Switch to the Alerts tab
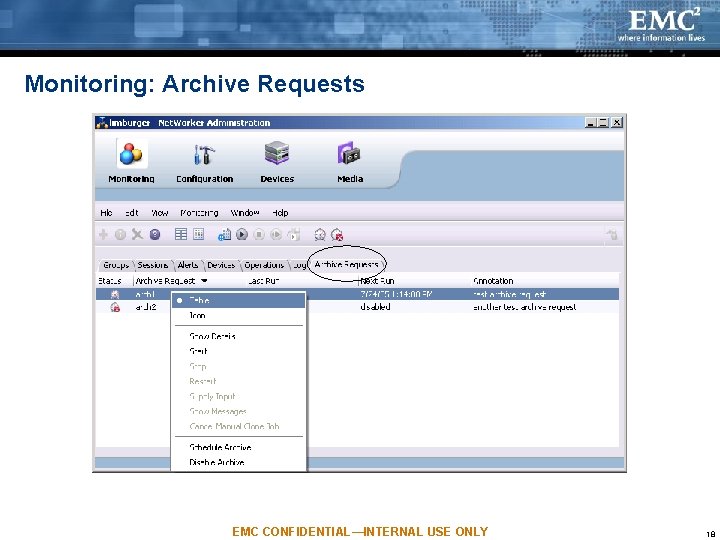 point(188,265)
